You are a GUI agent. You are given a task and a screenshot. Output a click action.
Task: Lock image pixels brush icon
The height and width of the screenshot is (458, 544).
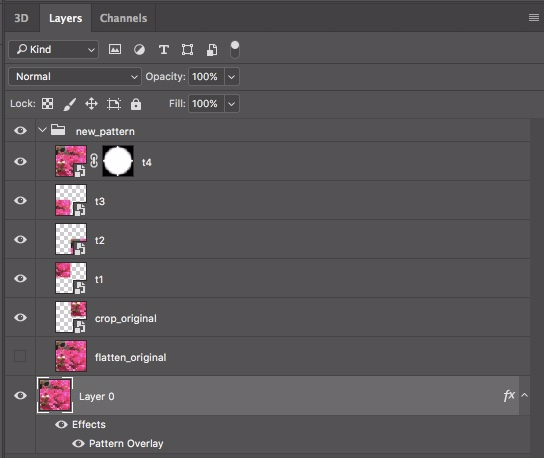(69, 104)
